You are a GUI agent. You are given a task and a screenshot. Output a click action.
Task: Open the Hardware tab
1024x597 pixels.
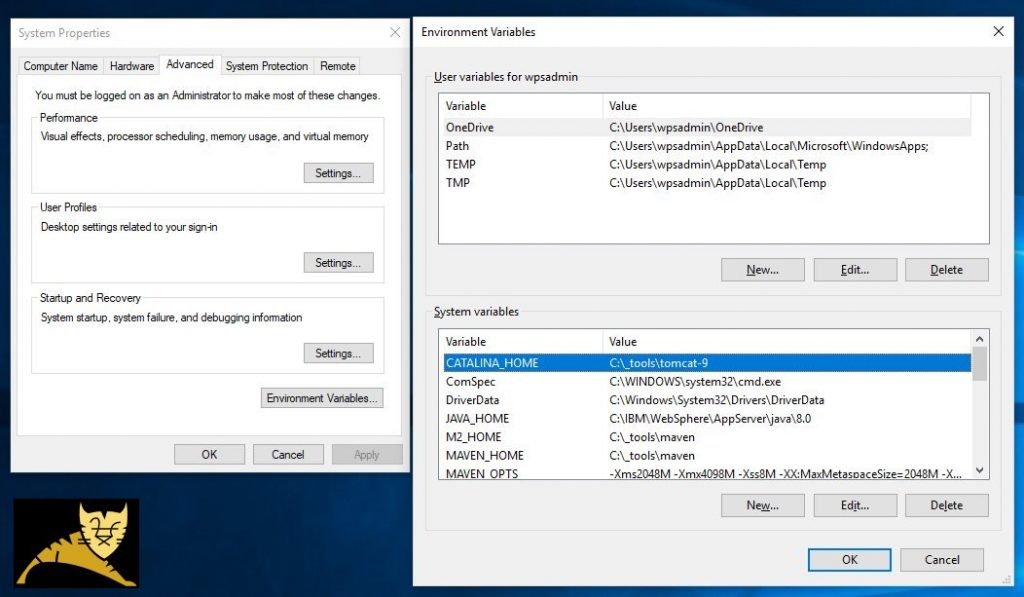tap(132, 66)
